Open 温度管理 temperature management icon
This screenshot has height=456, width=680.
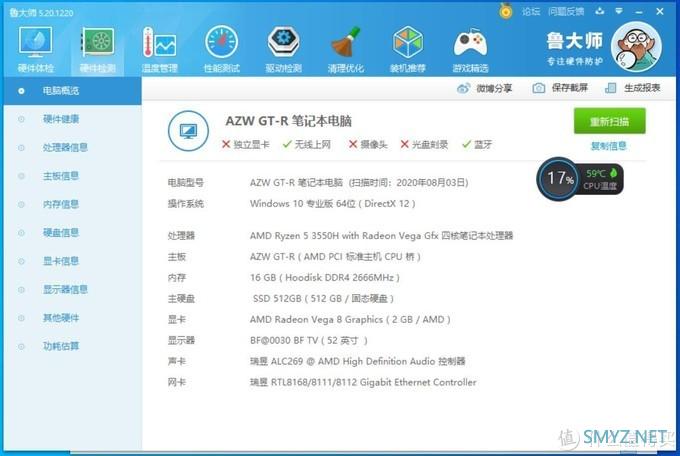point(160,49)
